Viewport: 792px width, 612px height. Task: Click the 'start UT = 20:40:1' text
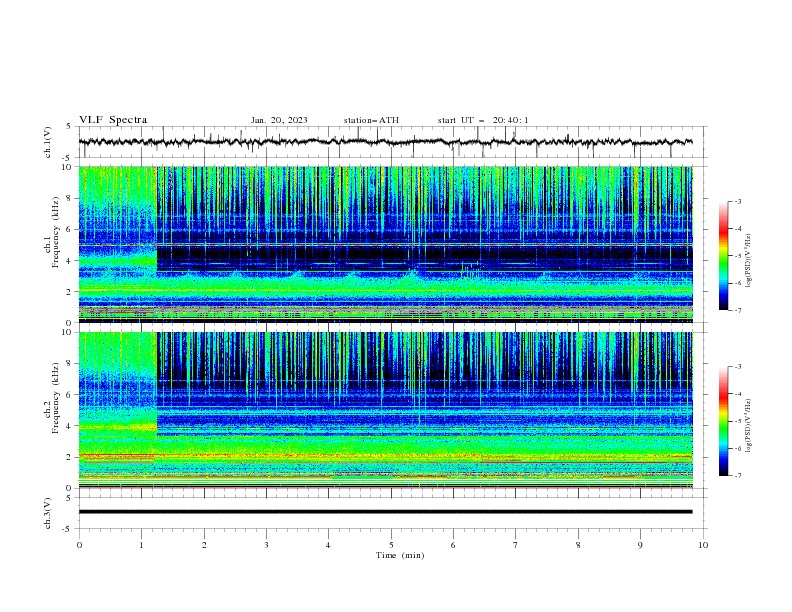(x=483, y=120)
